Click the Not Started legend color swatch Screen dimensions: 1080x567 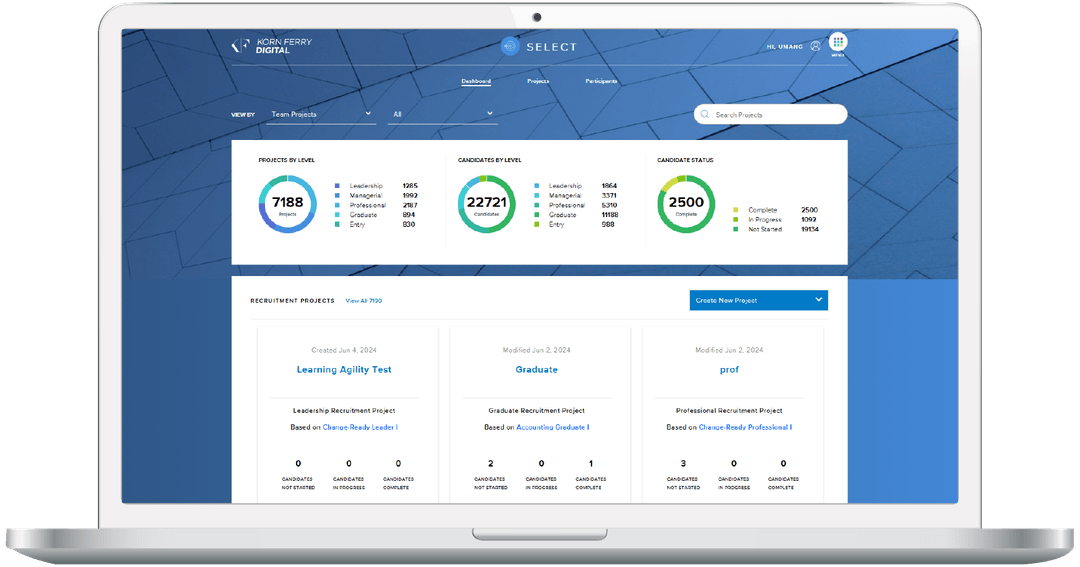(736, 229)
